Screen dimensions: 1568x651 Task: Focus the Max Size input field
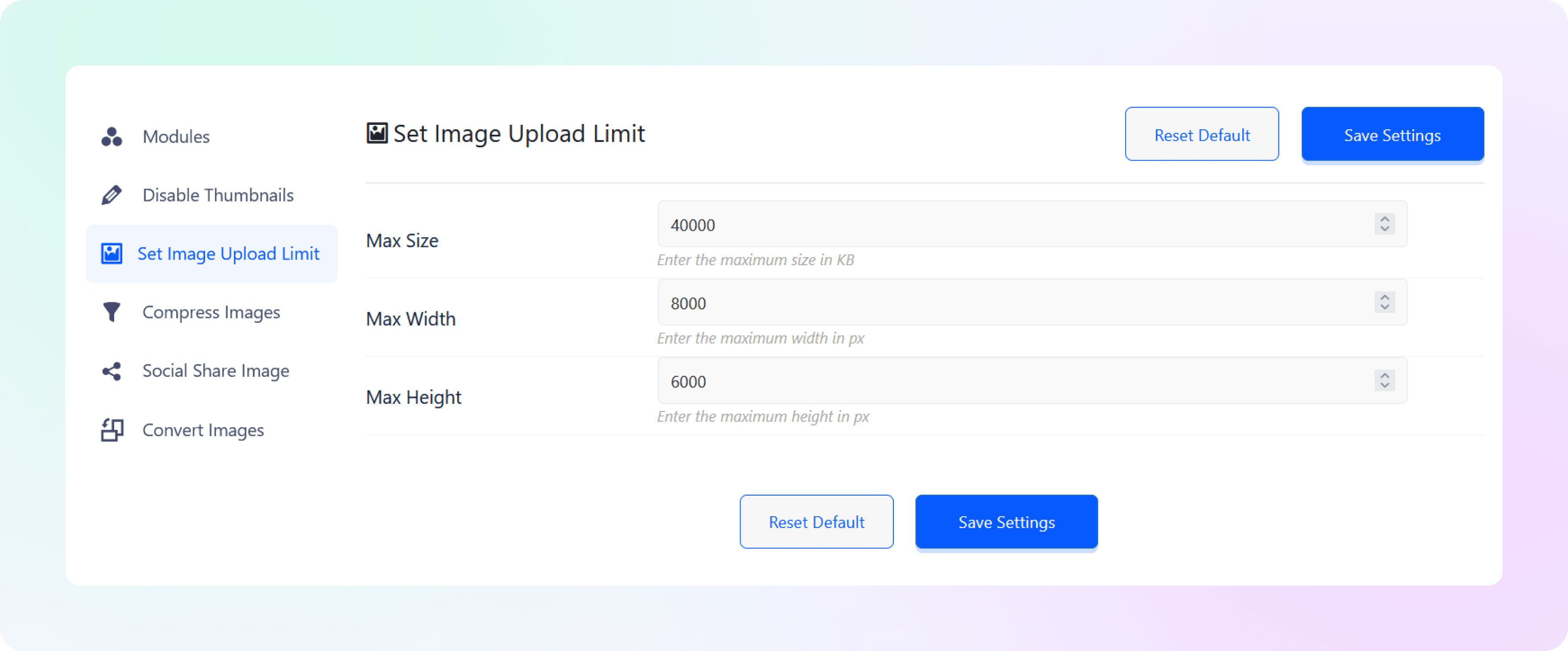pos(1033,224)
